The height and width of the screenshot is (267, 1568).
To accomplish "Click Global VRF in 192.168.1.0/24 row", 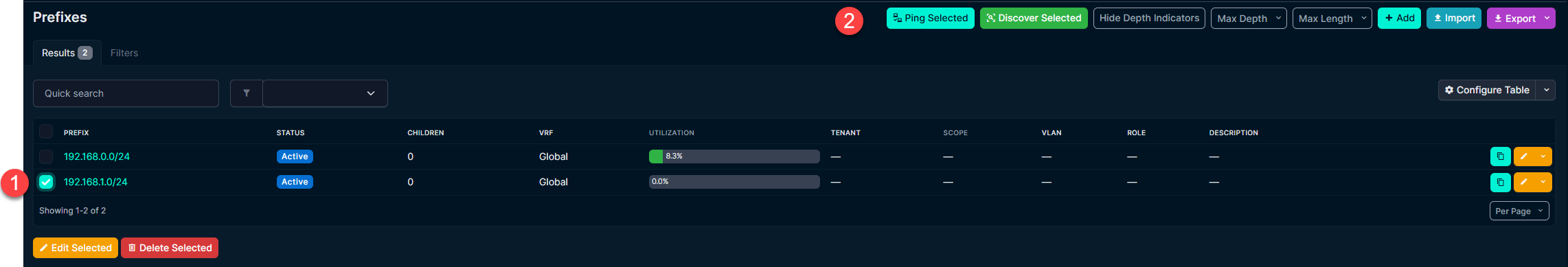I will click(554, 182).
